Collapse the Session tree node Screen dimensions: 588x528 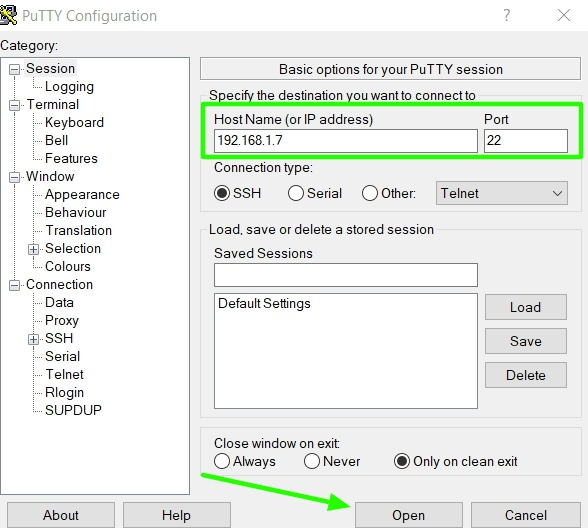[x=14, y=69]
